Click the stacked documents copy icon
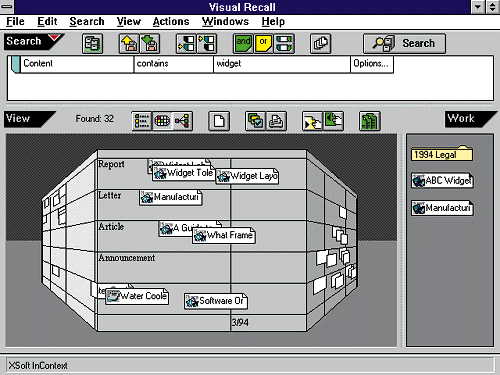 tap(320, 44)
